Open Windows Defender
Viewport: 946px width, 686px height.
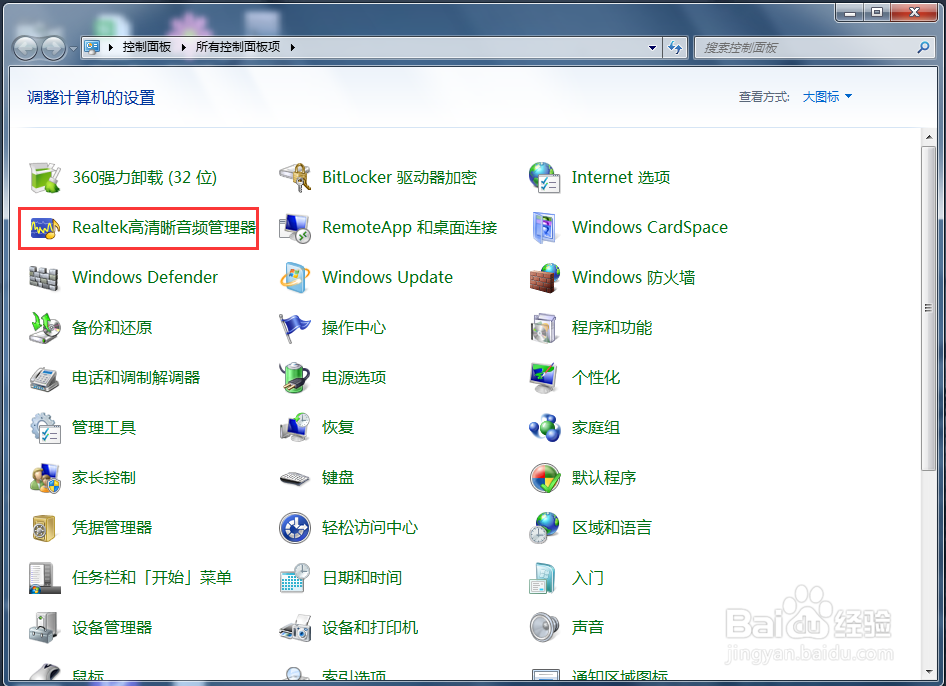pos(144,277)
